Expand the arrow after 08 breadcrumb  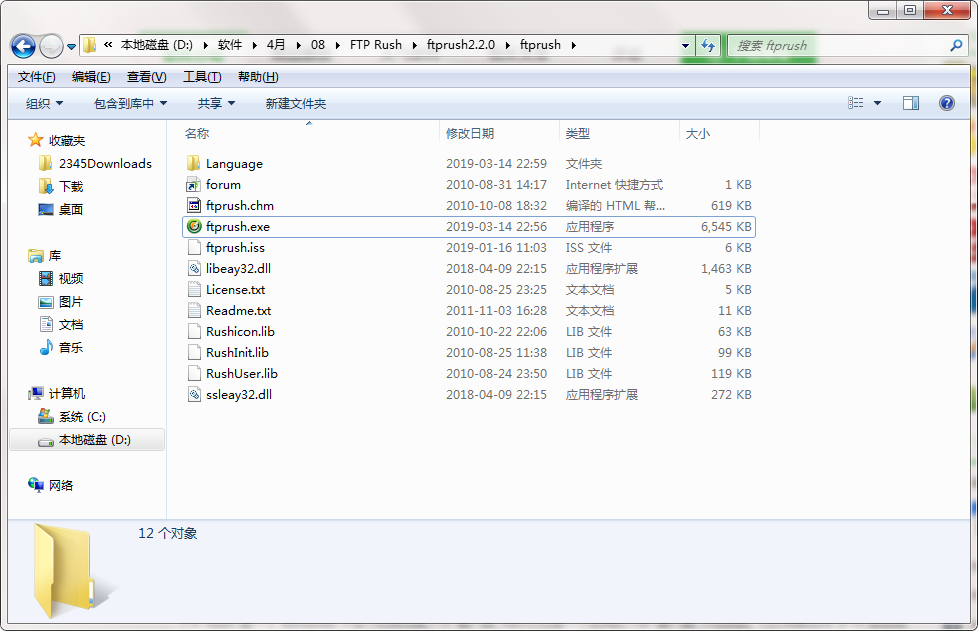pos(337,46)
